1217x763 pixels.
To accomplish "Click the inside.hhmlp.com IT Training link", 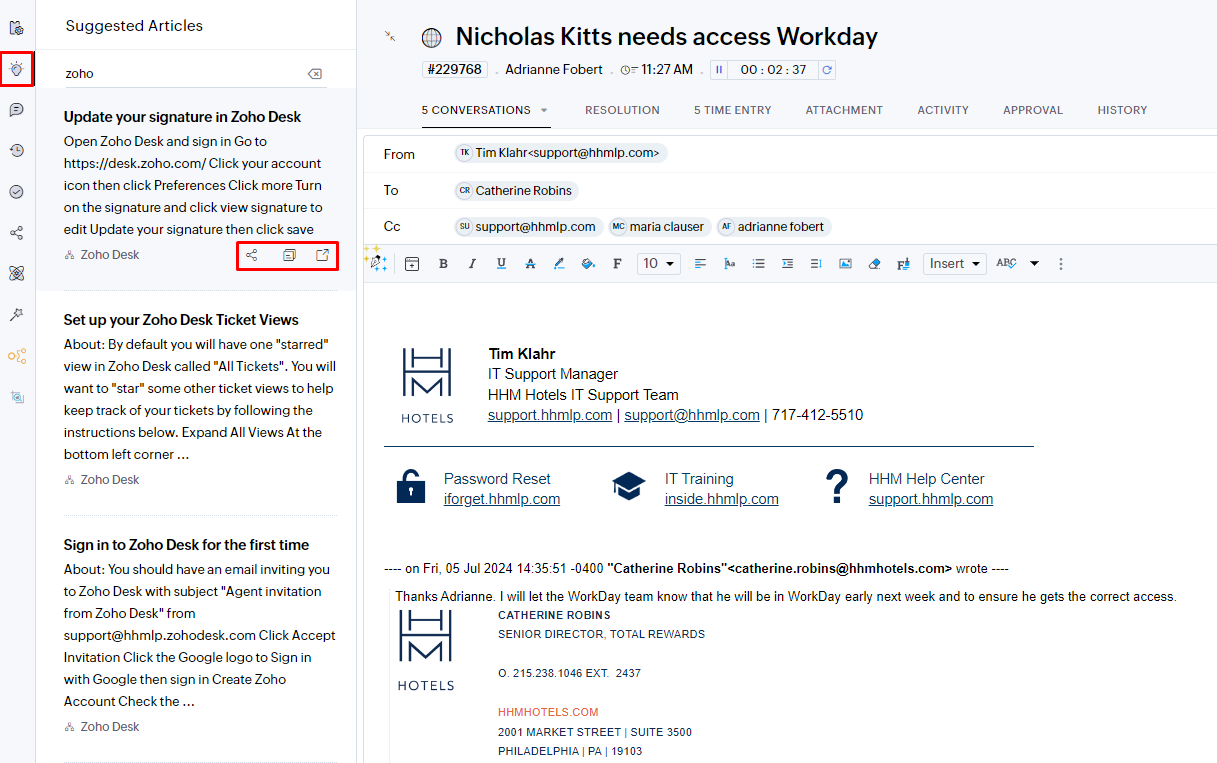I will (721, 499).
